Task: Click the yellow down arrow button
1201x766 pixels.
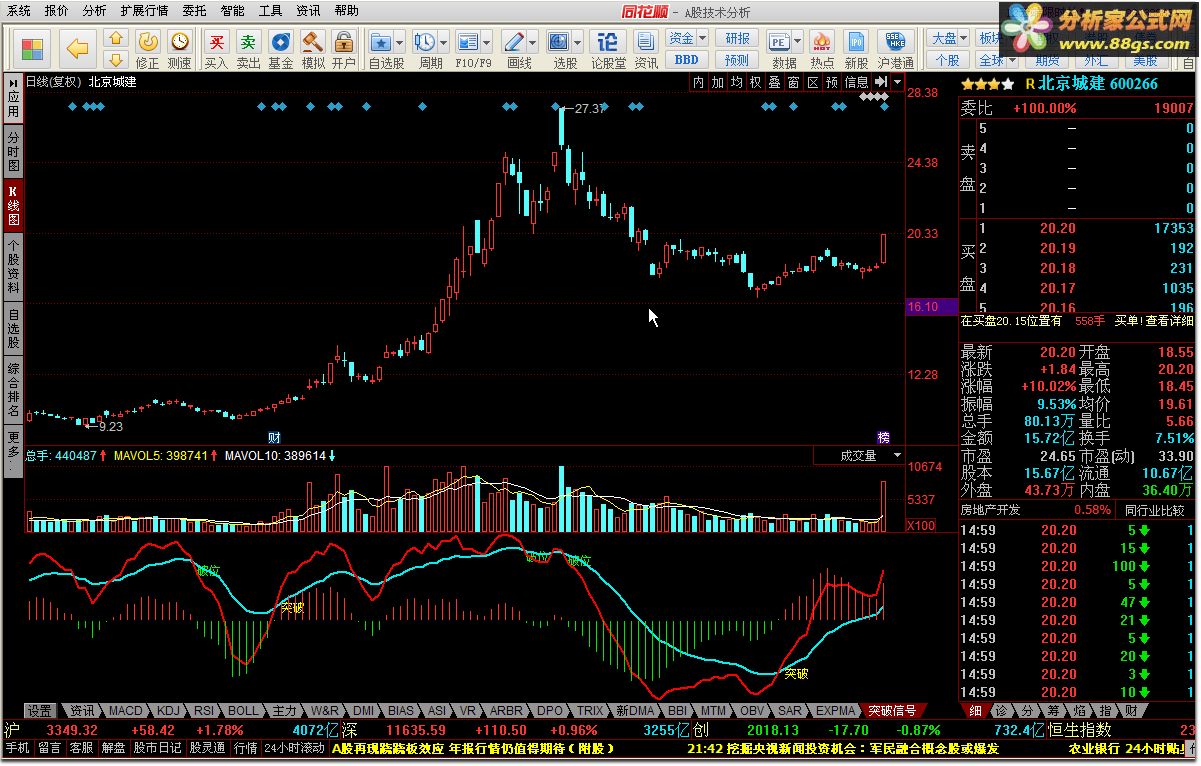Action: click(x=116, y=59)
